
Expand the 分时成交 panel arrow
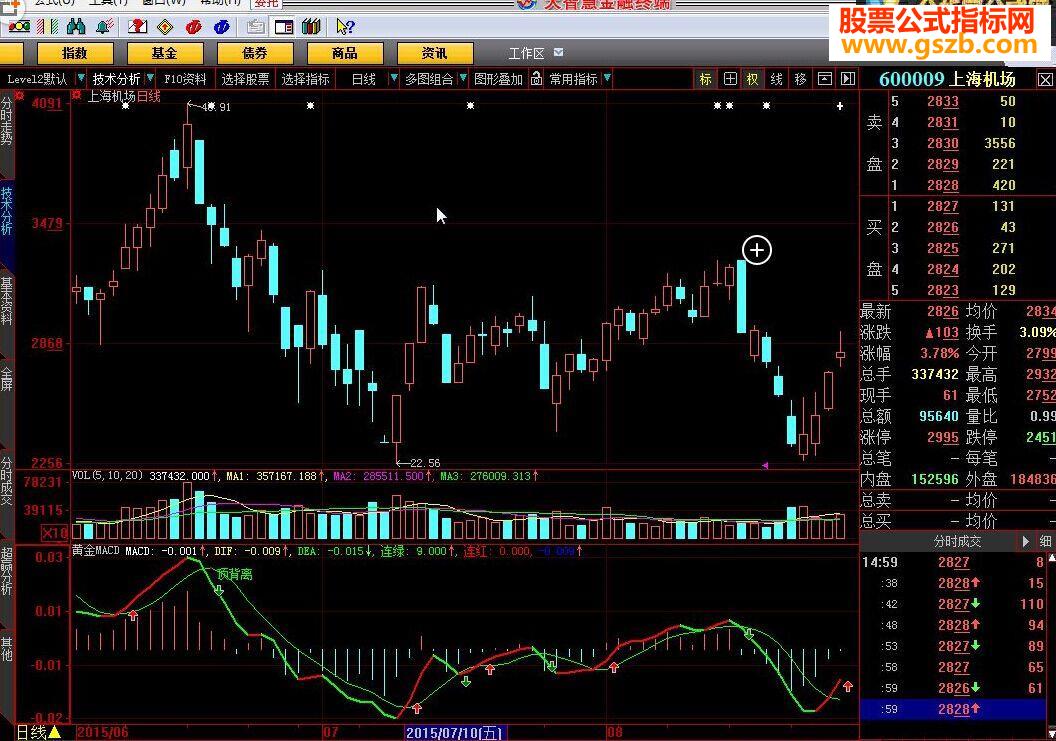(1026, 541)
